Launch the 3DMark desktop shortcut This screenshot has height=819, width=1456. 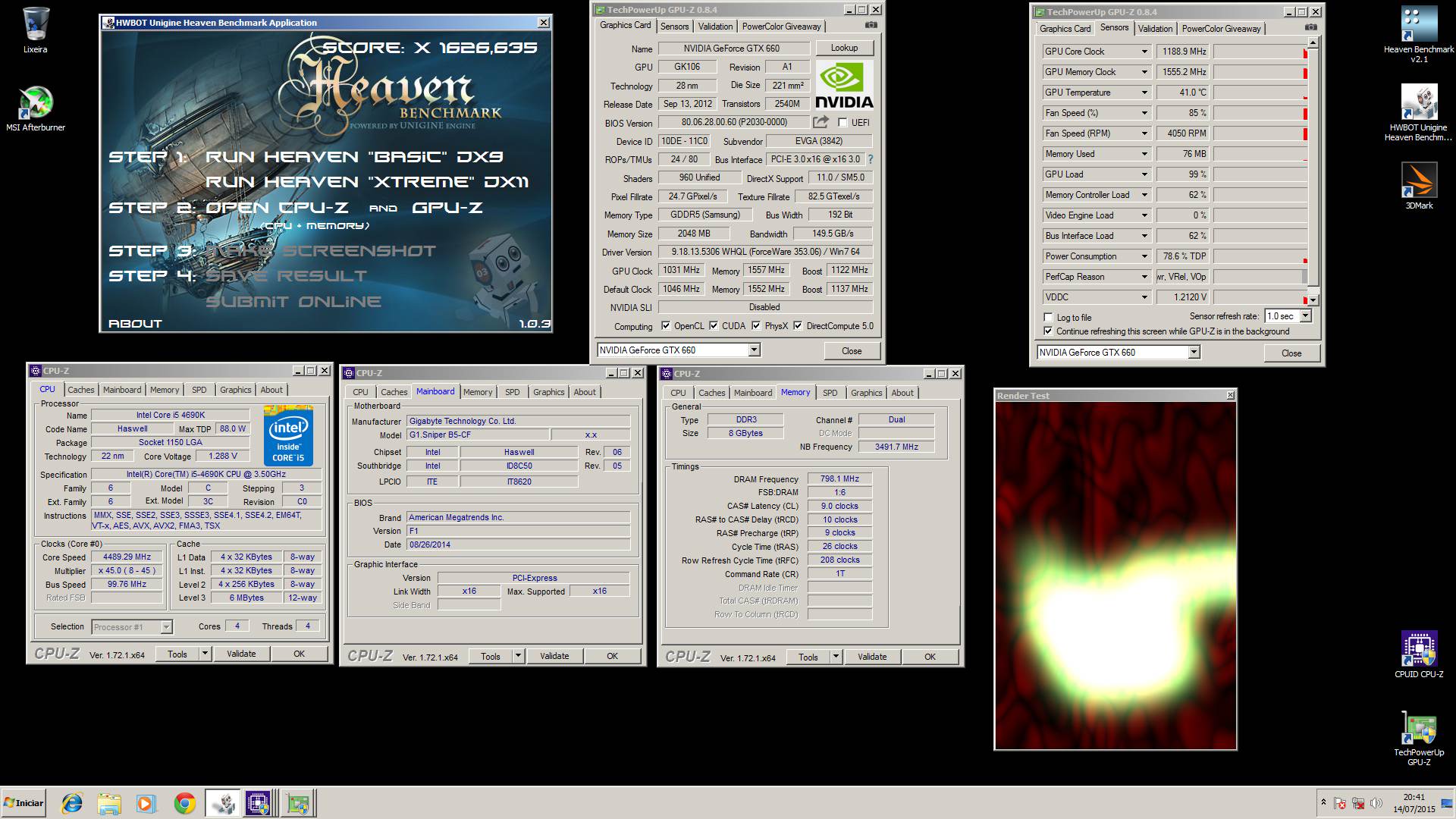[x=1419, y=186]
